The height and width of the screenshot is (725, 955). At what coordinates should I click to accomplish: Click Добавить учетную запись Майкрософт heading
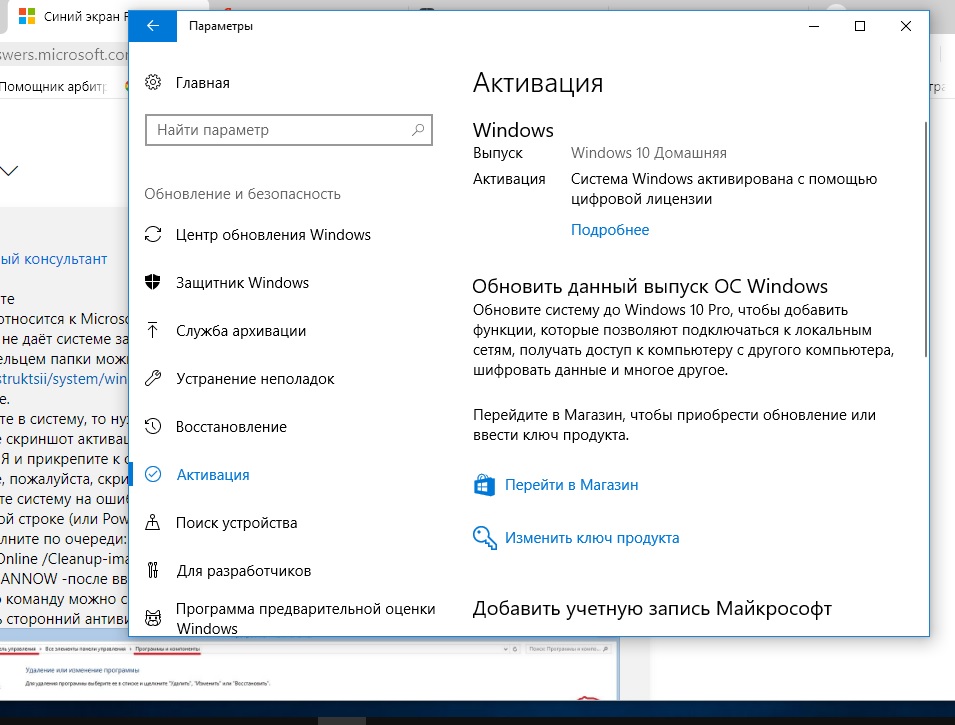coord(652,609)
